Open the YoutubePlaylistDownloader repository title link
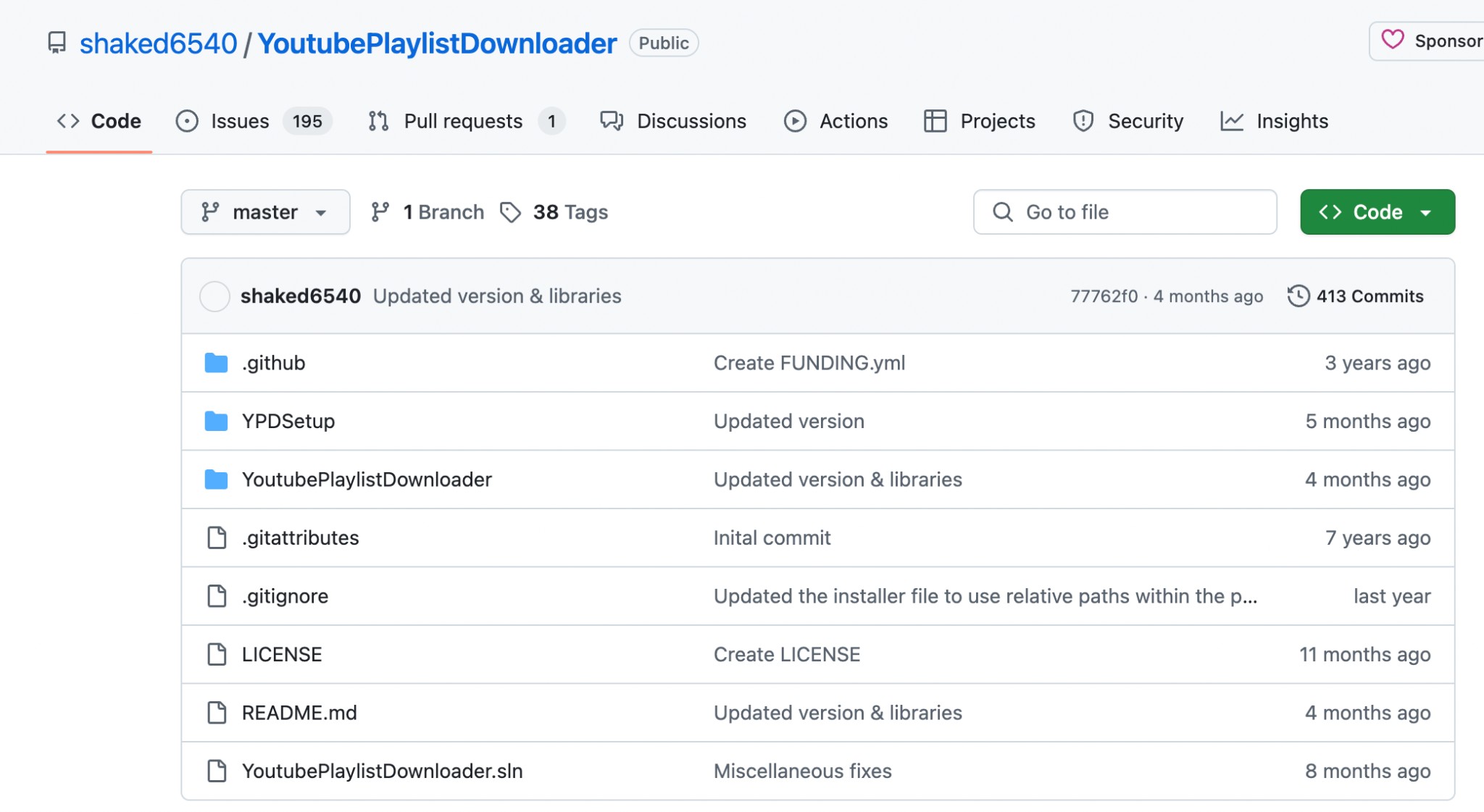 click(437, 43)
